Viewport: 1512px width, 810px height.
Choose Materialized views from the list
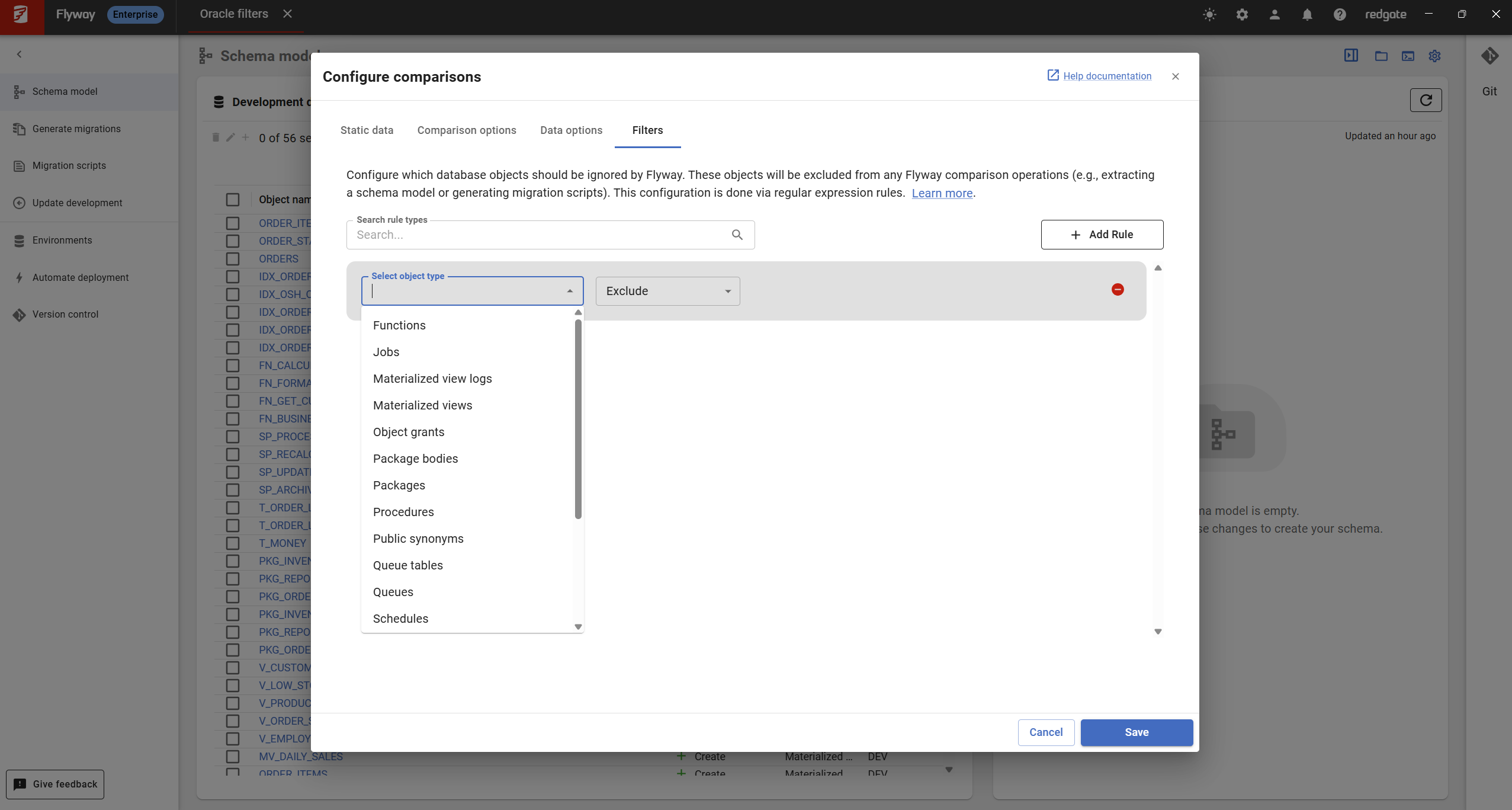pos(422,405)
